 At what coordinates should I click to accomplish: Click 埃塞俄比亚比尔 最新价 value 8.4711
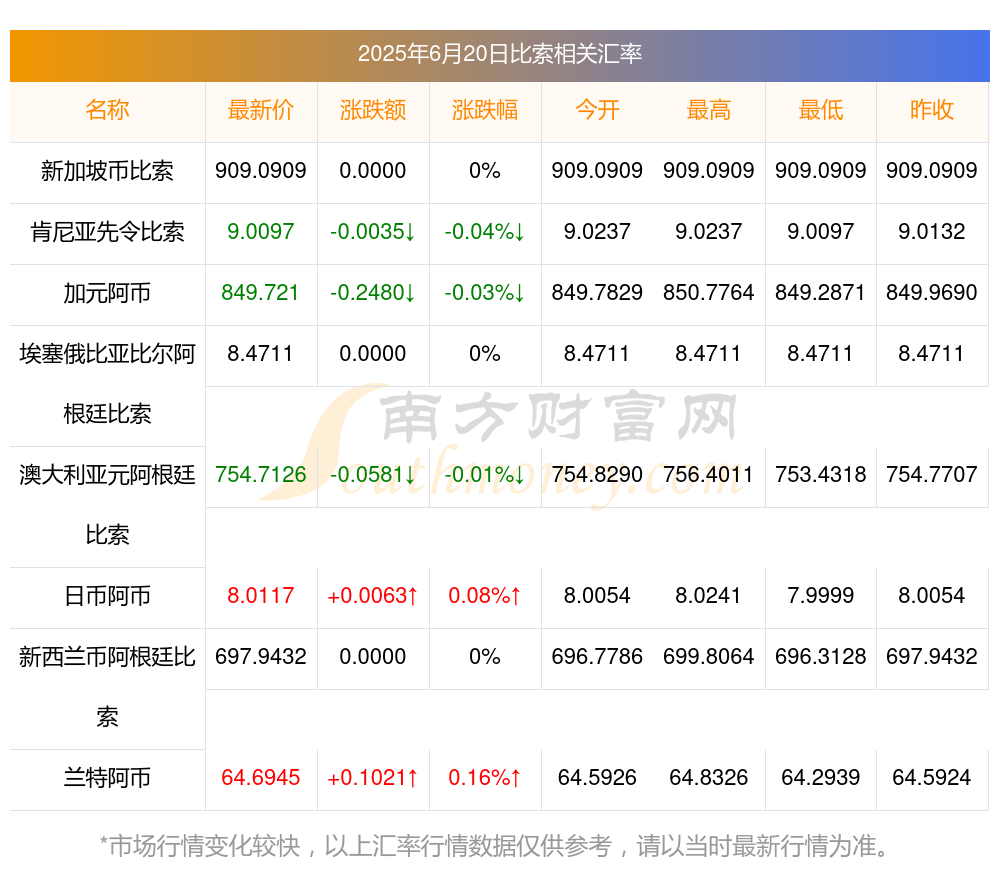[x=261, y=353]
